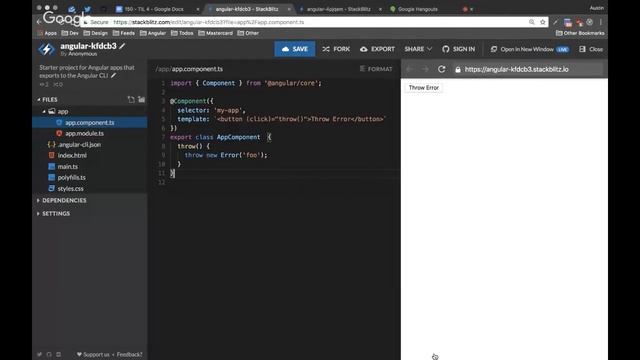Open Todos bookmarks folder
640x360 pixels.
182,33
